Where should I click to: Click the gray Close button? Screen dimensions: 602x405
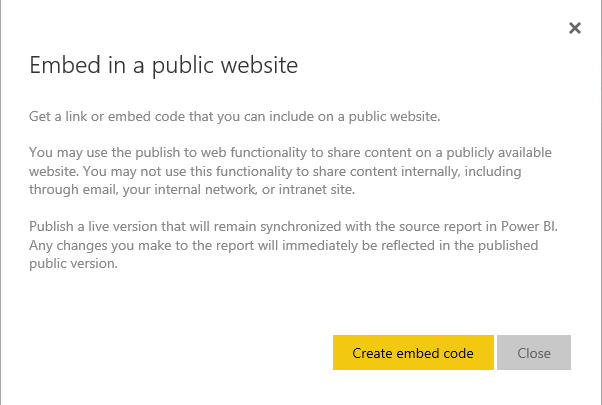[x=534, y=352]
